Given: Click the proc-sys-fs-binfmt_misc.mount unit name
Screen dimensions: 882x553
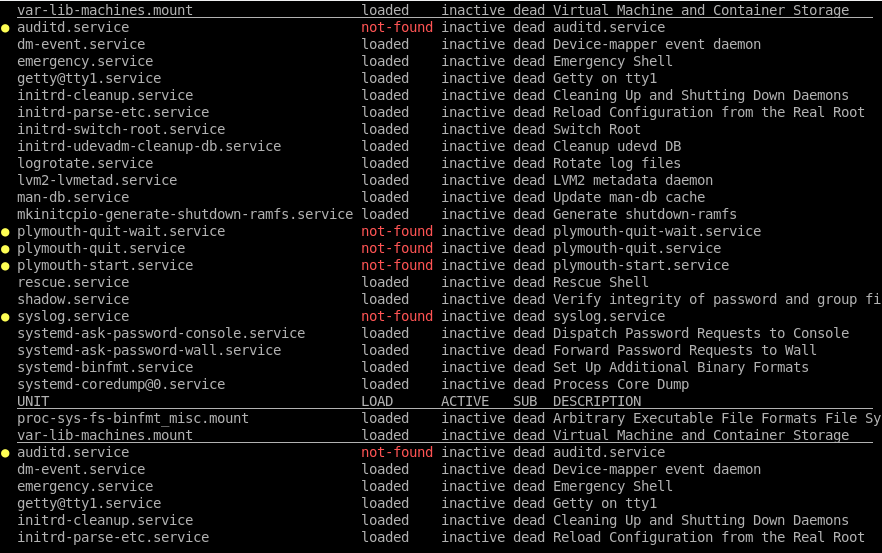Looking at the screenshot, I should (x=133, y=418).
